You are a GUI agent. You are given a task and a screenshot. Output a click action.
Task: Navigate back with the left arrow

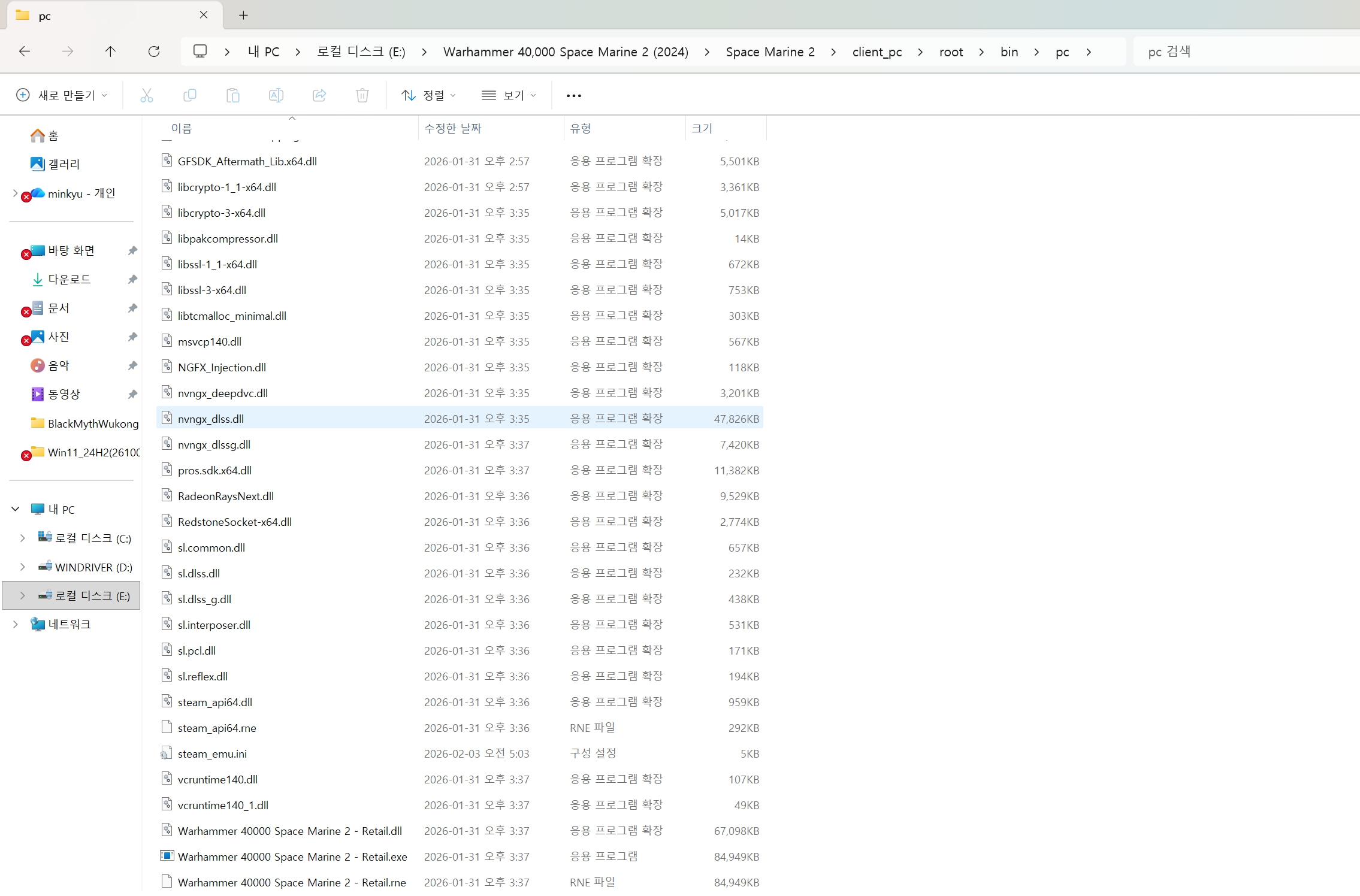(x=25, y=52)
